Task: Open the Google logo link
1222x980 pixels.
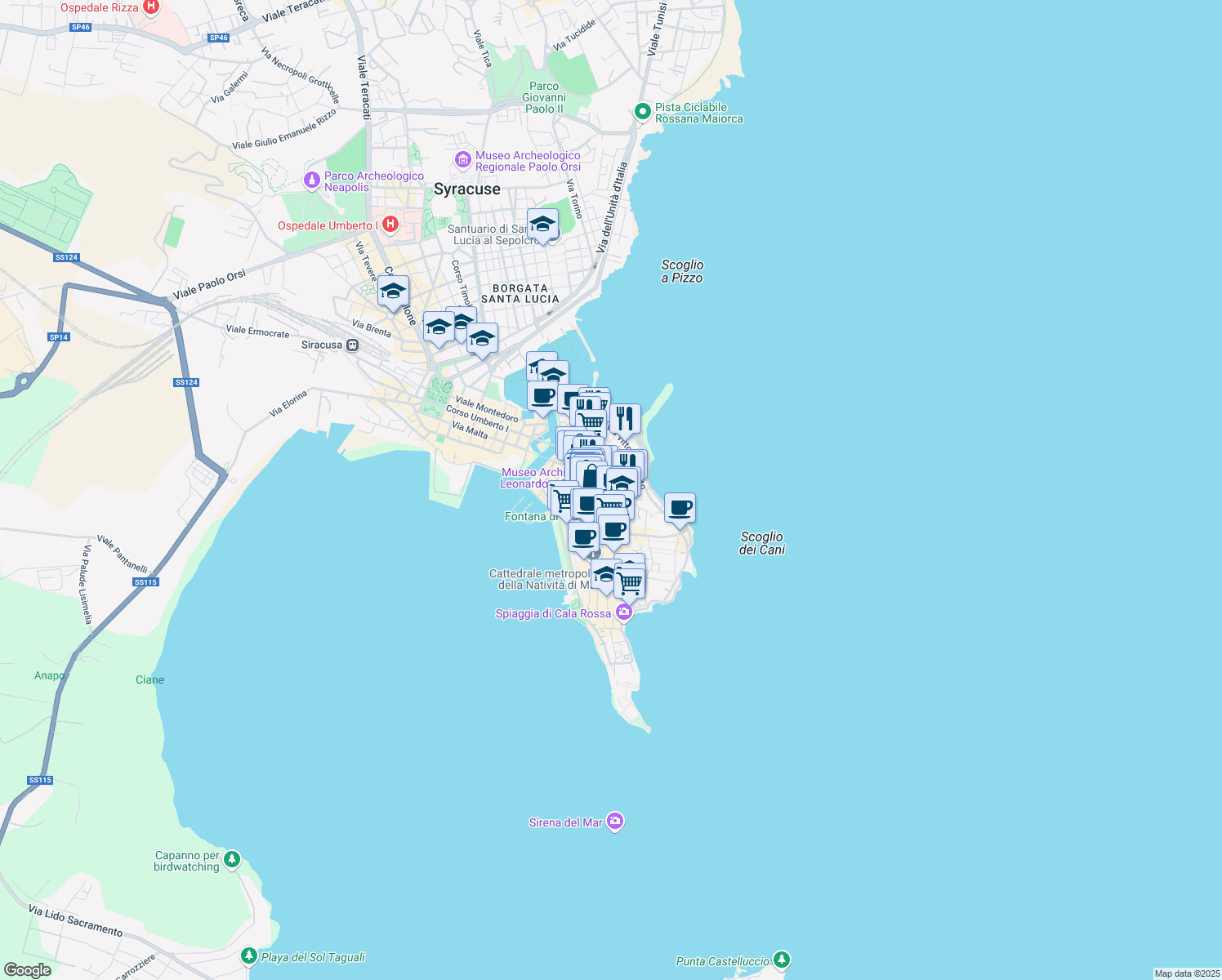Action: 29,969
